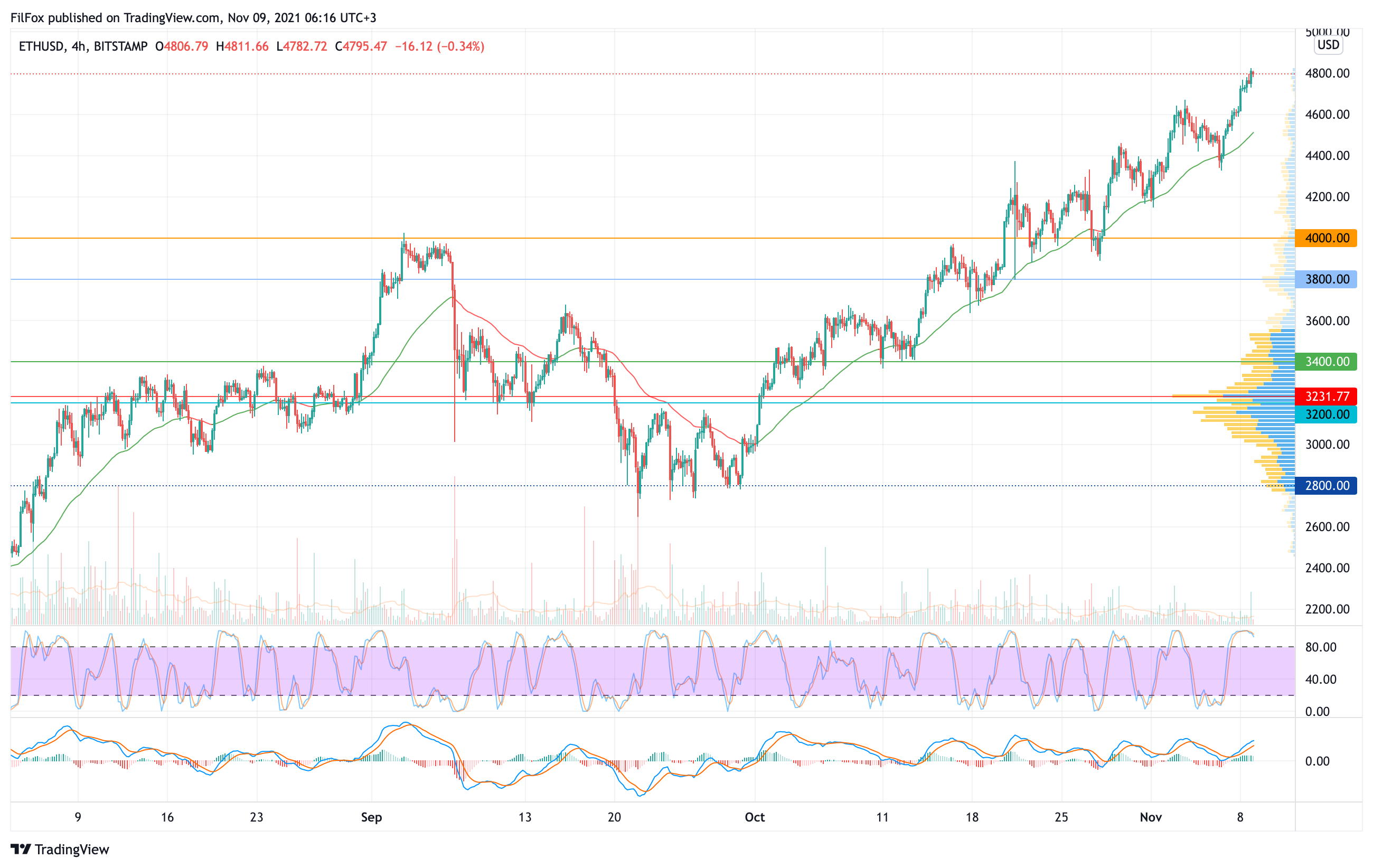
Task: Select the light blue 3800.00 price tag
Action: 1326,279
